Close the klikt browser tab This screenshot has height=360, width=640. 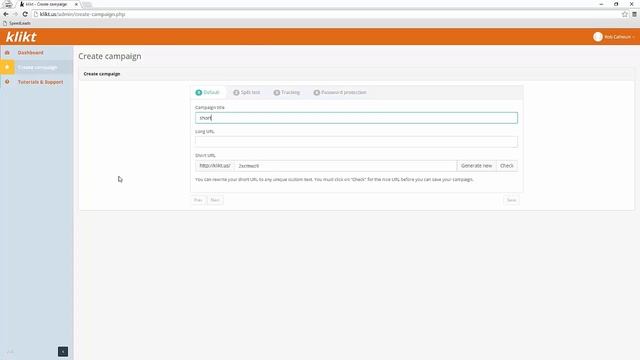(76, 4)
